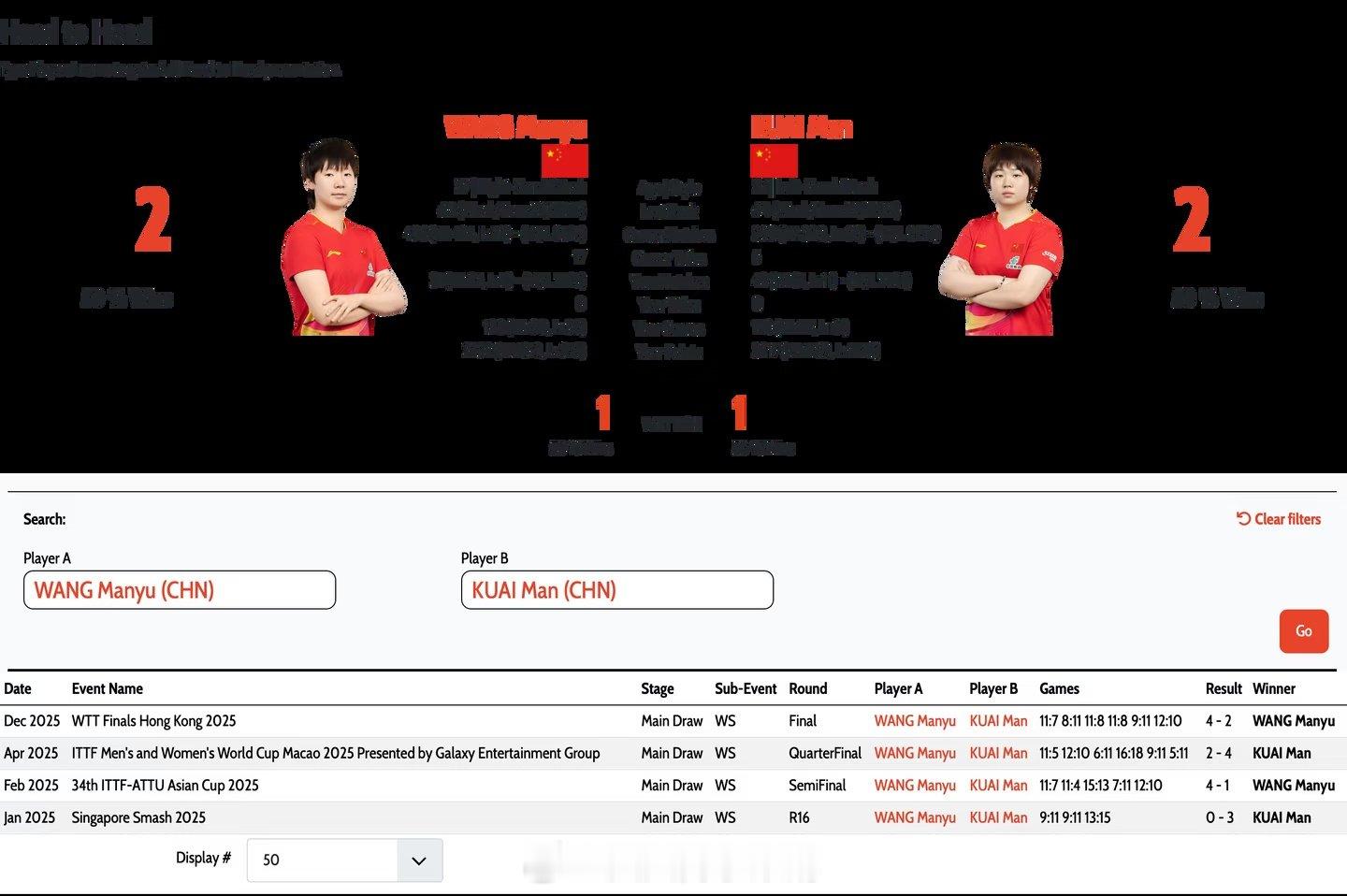Click the China flag under KUAI Man's name
This screenshot has width=1347, height=896.
click(x=774, y=160)
